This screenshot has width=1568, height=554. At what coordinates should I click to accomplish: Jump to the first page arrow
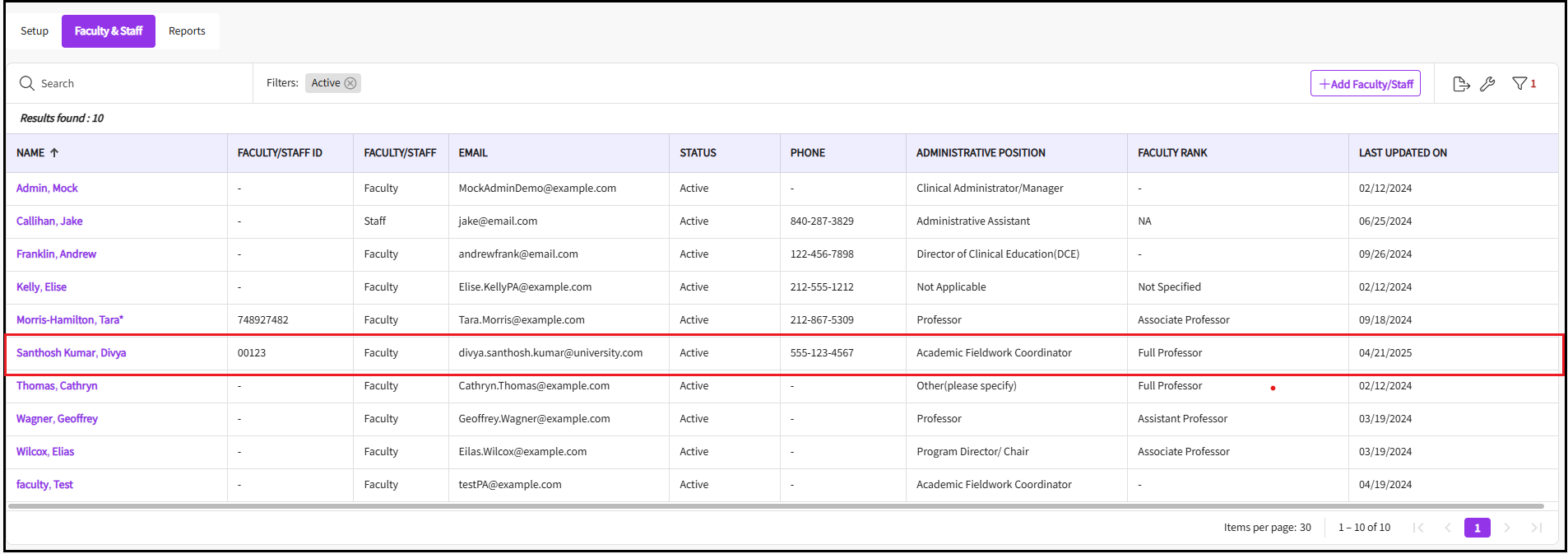1418,528
